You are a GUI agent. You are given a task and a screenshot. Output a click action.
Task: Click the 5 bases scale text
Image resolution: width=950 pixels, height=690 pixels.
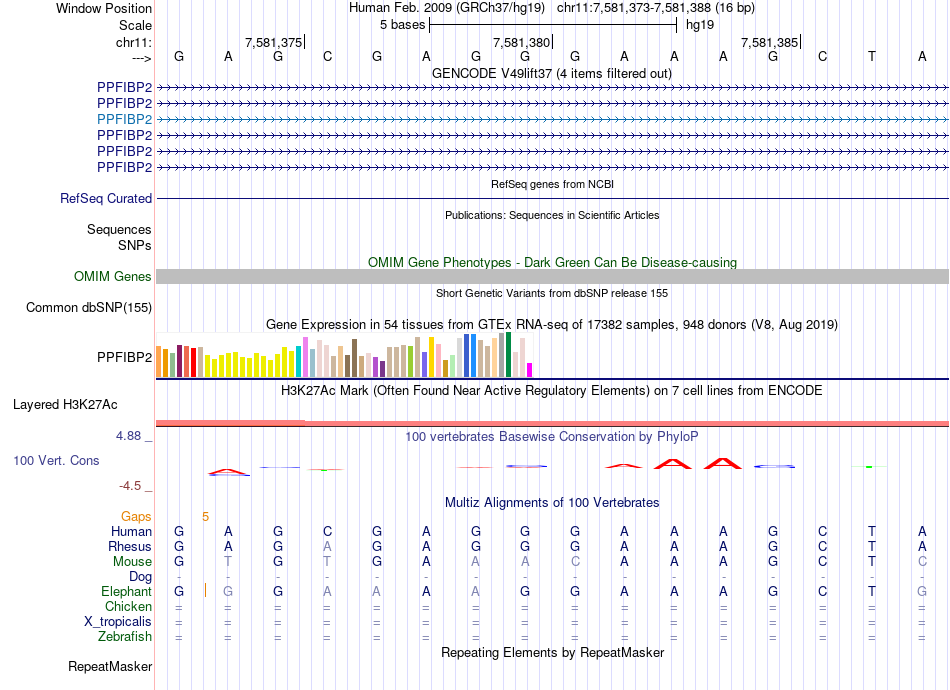click(x=402, y=25)
